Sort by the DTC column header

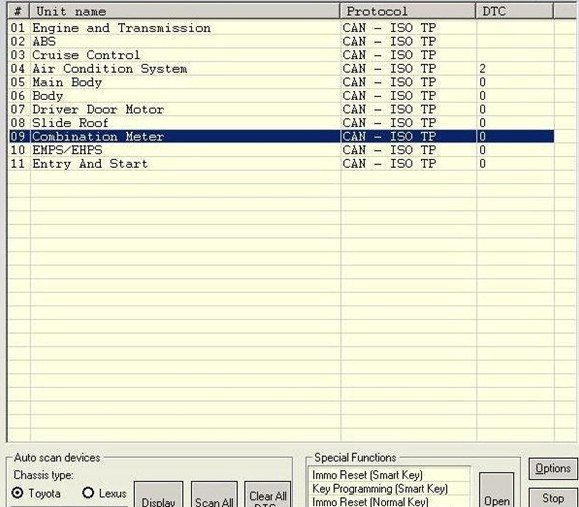pos(515,11)
